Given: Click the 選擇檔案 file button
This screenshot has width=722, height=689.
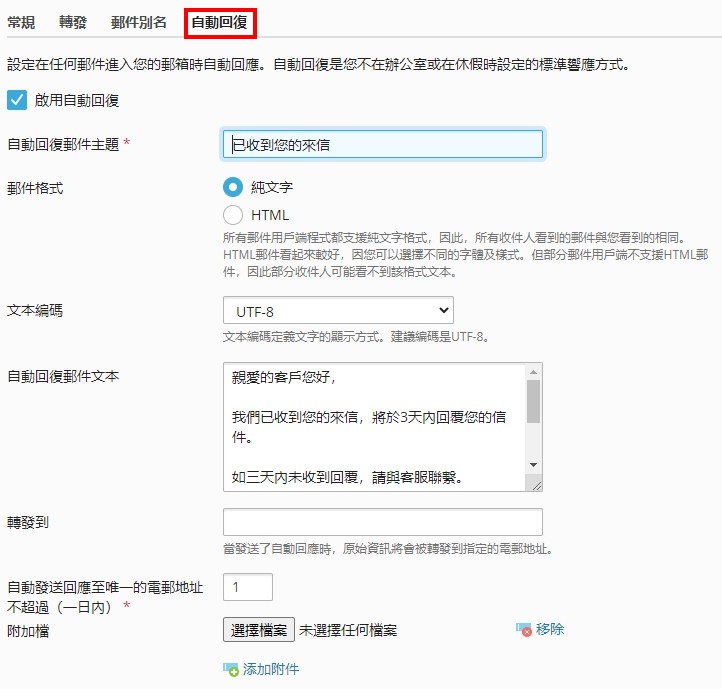Looking at the screenshot, I should point(259,630).
